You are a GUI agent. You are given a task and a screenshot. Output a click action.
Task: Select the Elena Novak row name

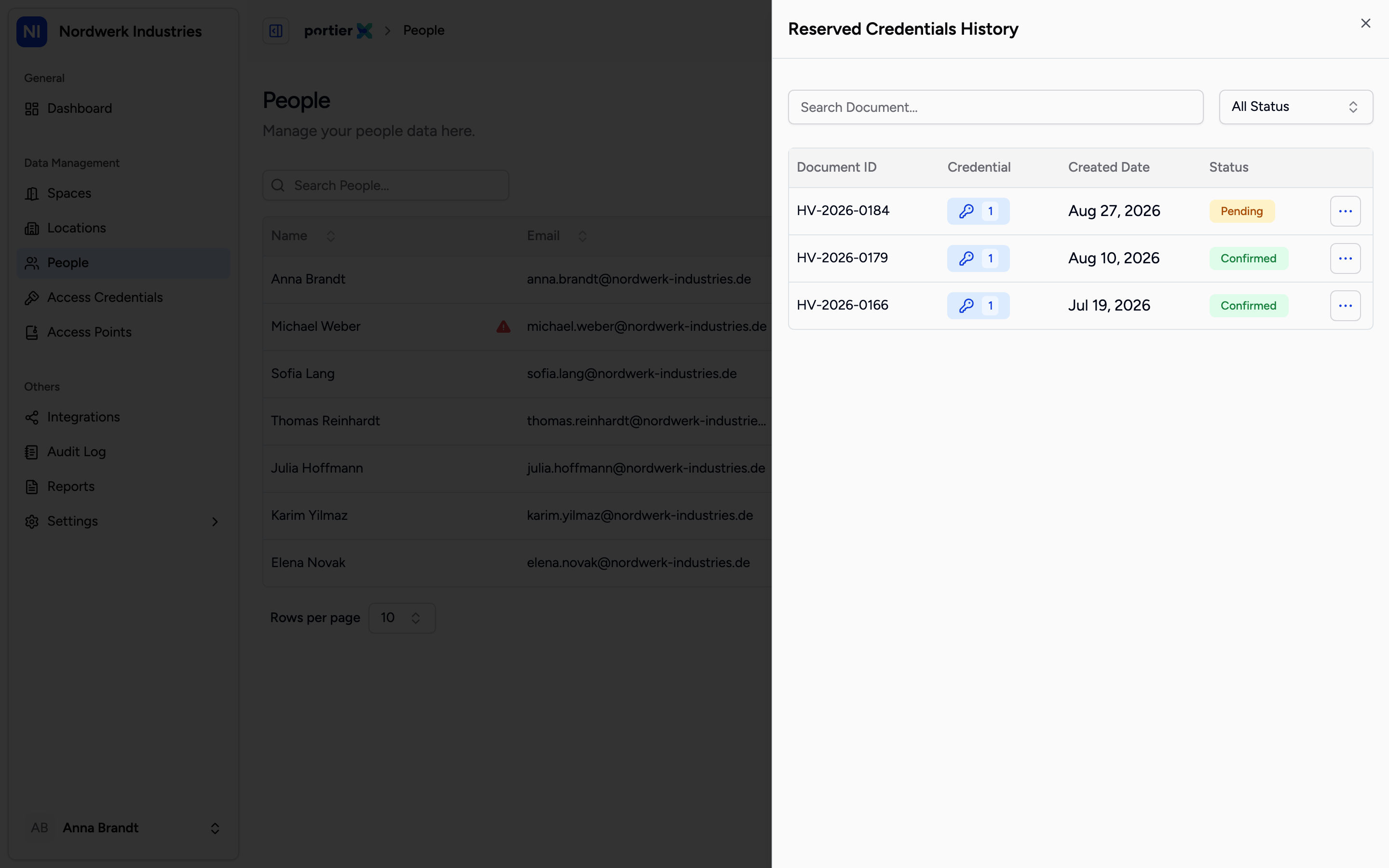308,563
